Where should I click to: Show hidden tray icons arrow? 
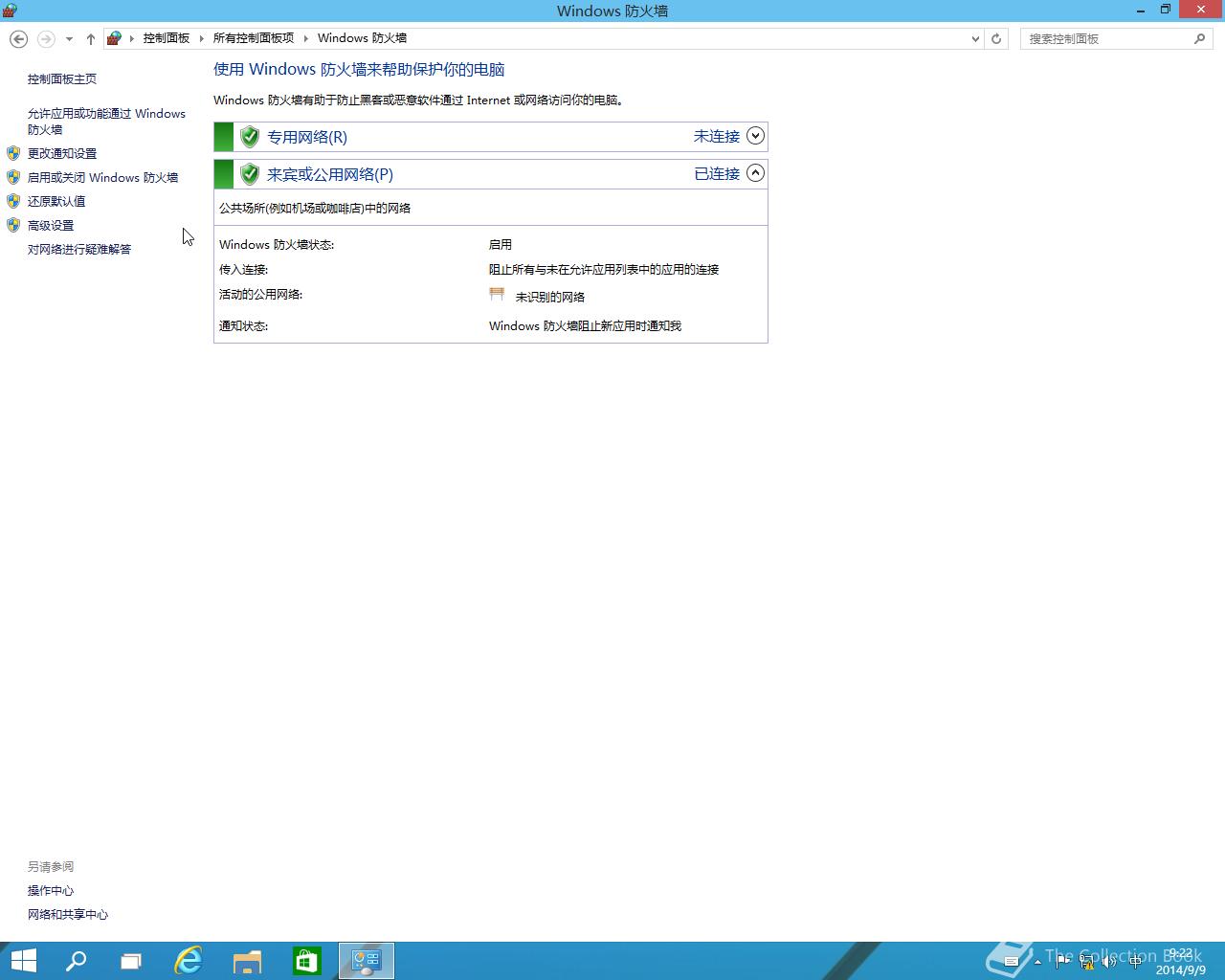tap(1037, 962)
